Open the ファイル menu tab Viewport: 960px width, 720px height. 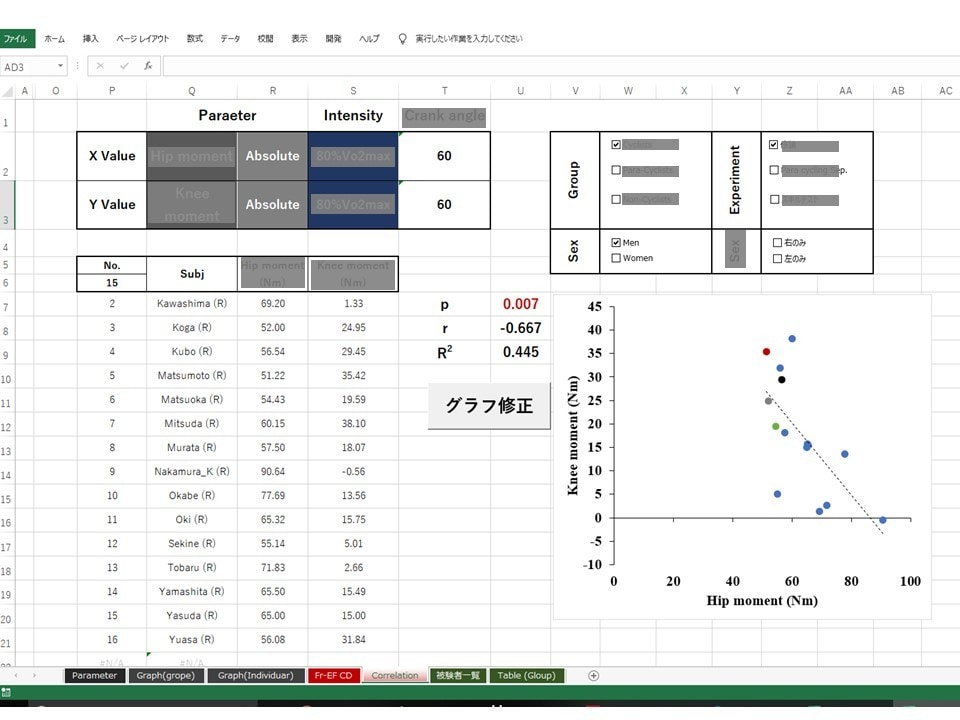point(17,39)
